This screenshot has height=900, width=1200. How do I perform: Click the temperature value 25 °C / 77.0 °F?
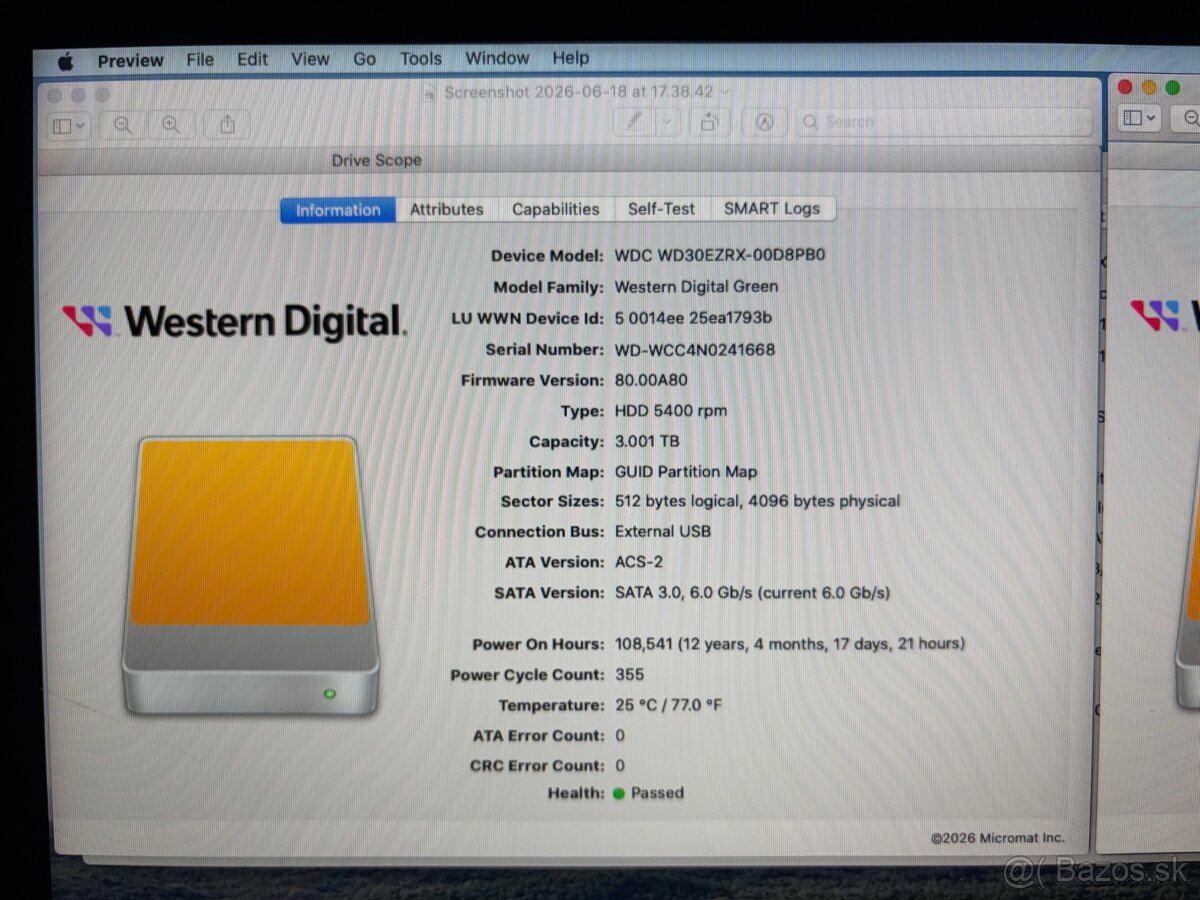click(668, 705)
